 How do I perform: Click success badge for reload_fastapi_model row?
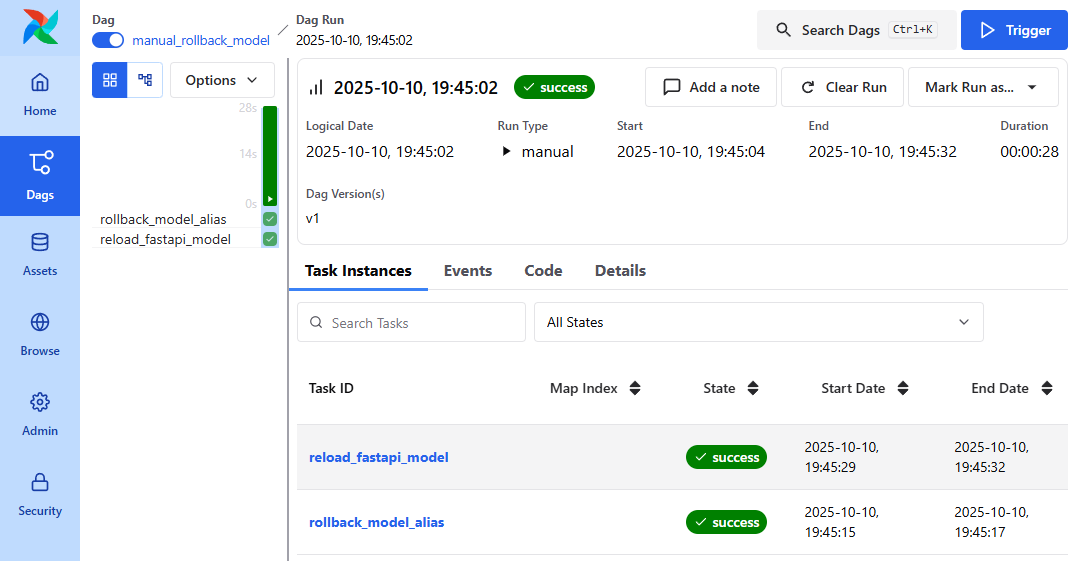(x=726, y=457)
